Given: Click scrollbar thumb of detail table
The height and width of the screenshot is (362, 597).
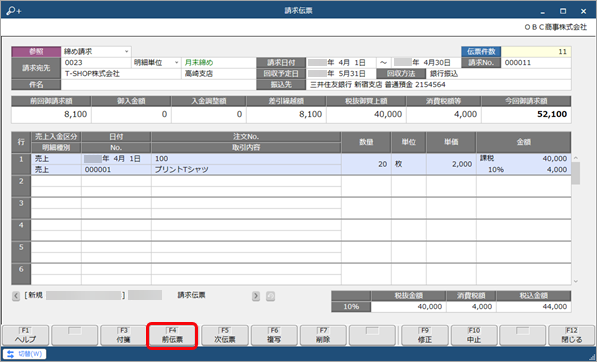Looking at the screenshot, I should (x=576, y=173).
